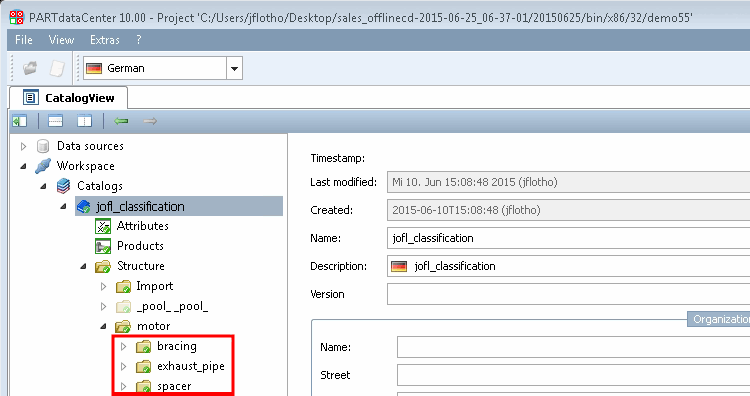Viewport: 750px width, 396px height.
Task: Click the Data sources database icon
Action: pos(43,146)
